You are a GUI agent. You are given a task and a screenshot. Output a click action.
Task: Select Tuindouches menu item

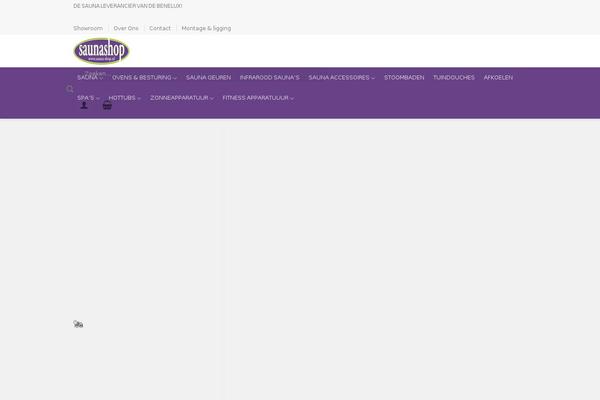[x=454, y=78]
